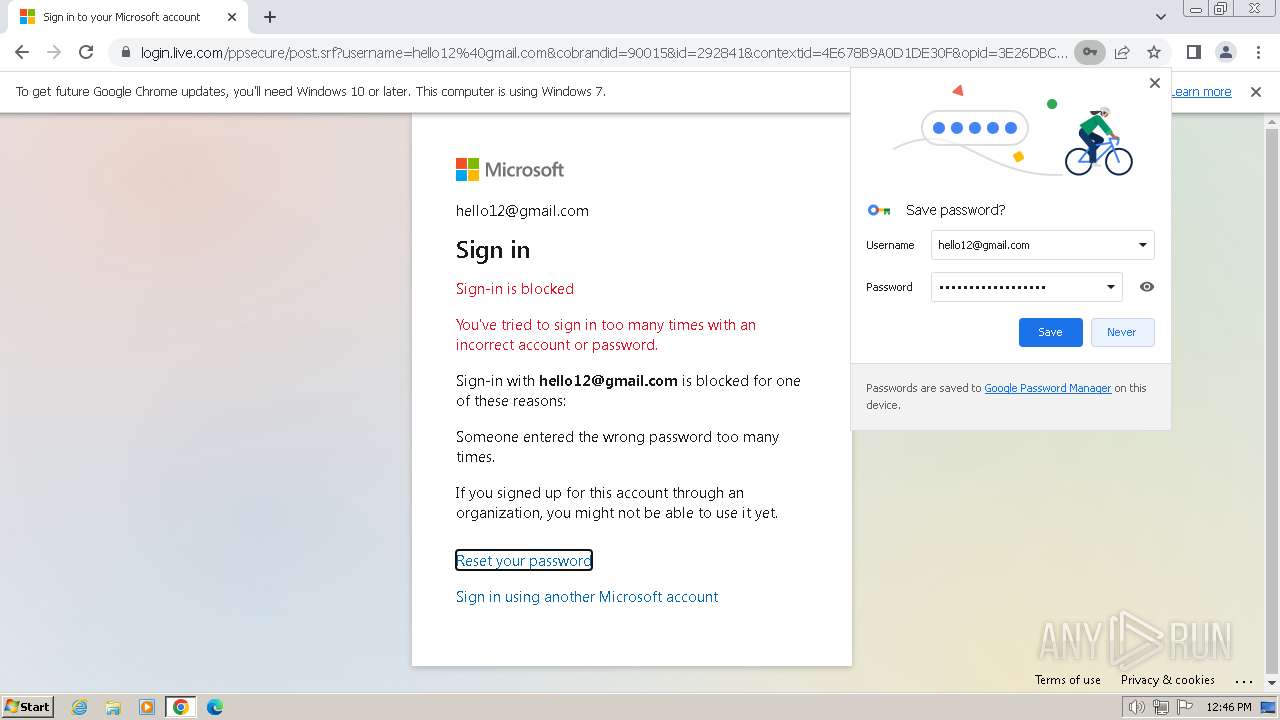
Task: Close the Save password popup
Action: point(1155,83)
